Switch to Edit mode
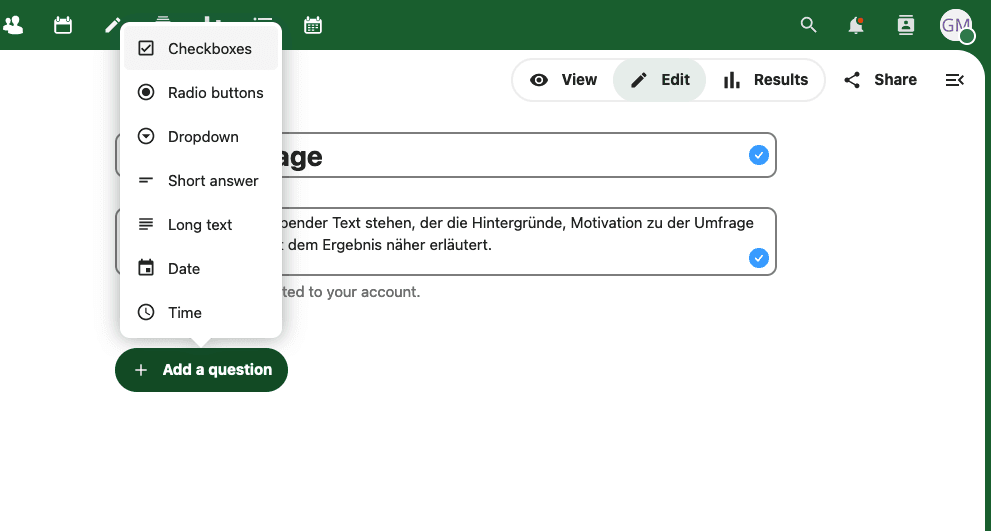The height and width of the screenshot is (531, 991). 660,80
